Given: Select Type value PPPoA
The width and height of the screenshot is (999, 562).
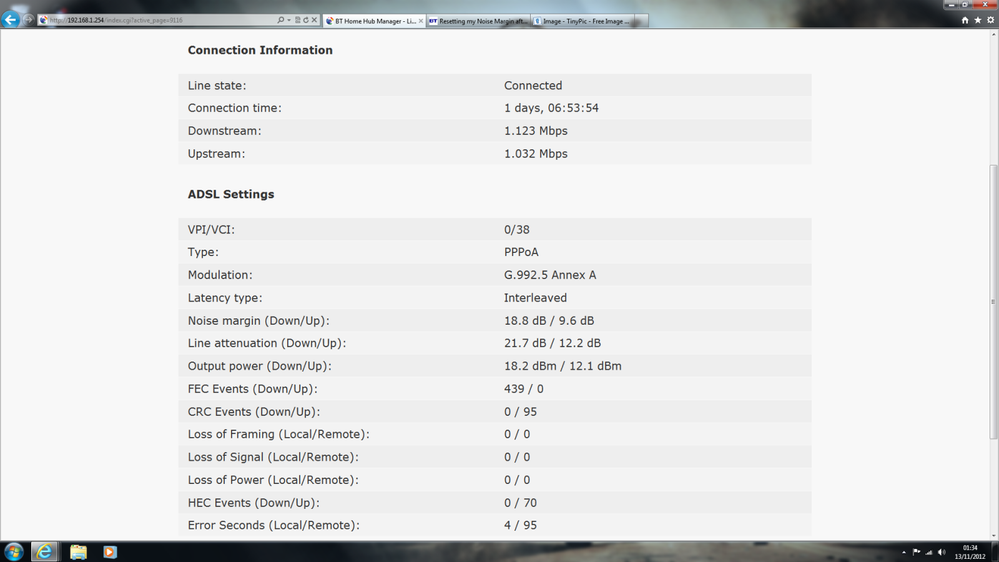Looking at the screenshot, I should click(521, 252).
